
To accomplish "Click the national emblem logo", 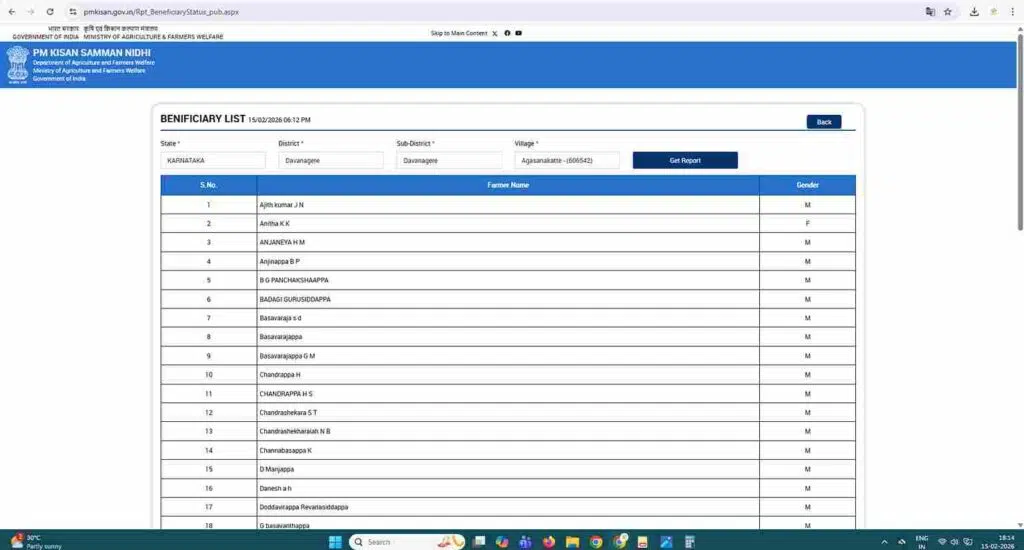I will coord(18,65).
